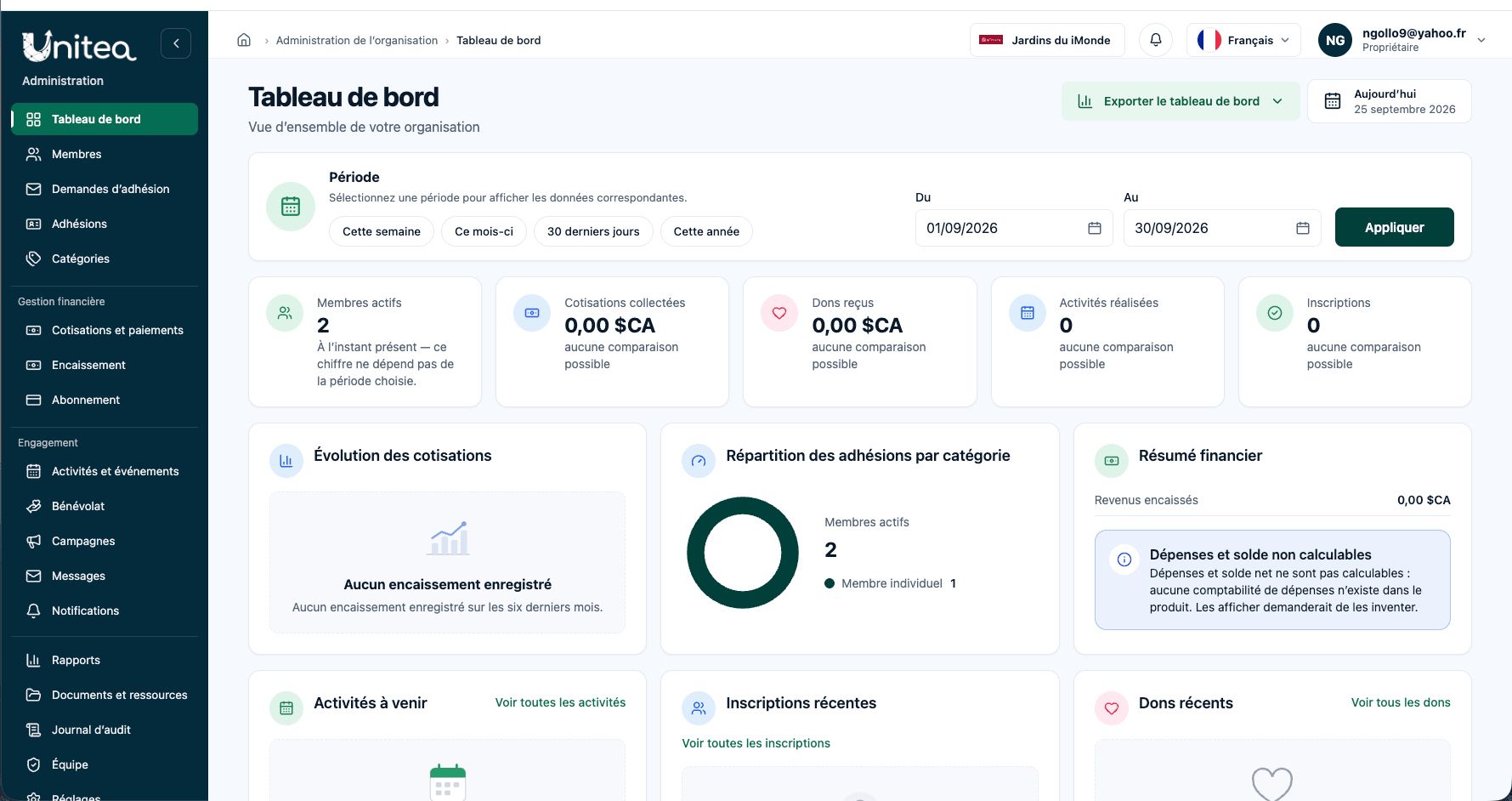Click the Dons récents heart icon
Image resolution: width=1512 pixels, height=801 pixels.
1112,708
